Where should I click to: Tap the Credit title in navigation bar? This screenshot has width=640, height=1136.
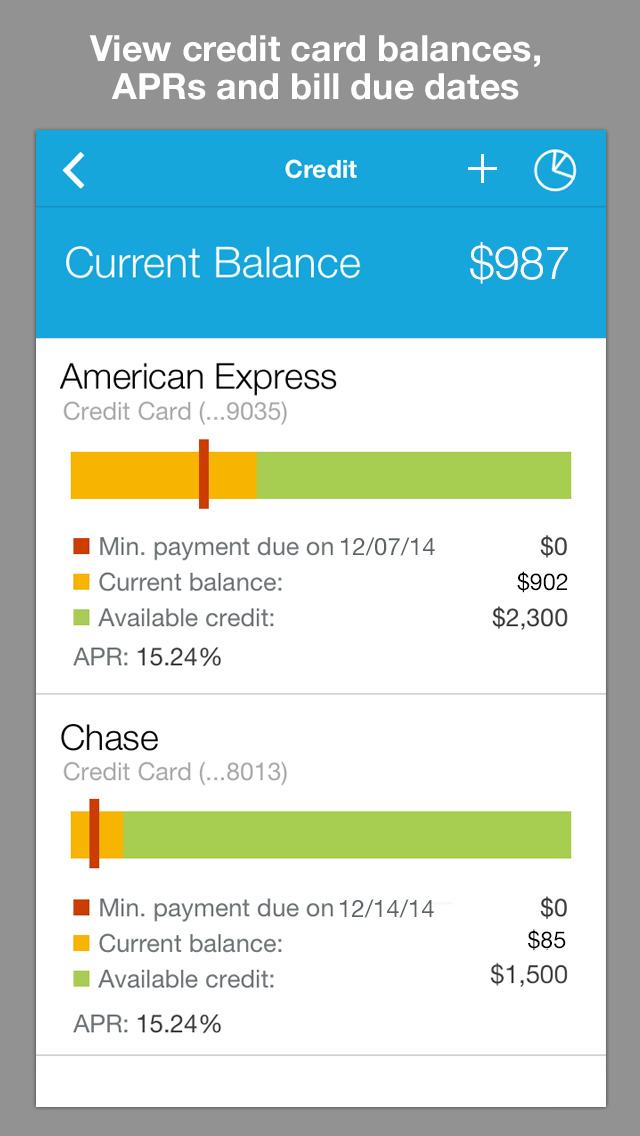pos(320,170)
